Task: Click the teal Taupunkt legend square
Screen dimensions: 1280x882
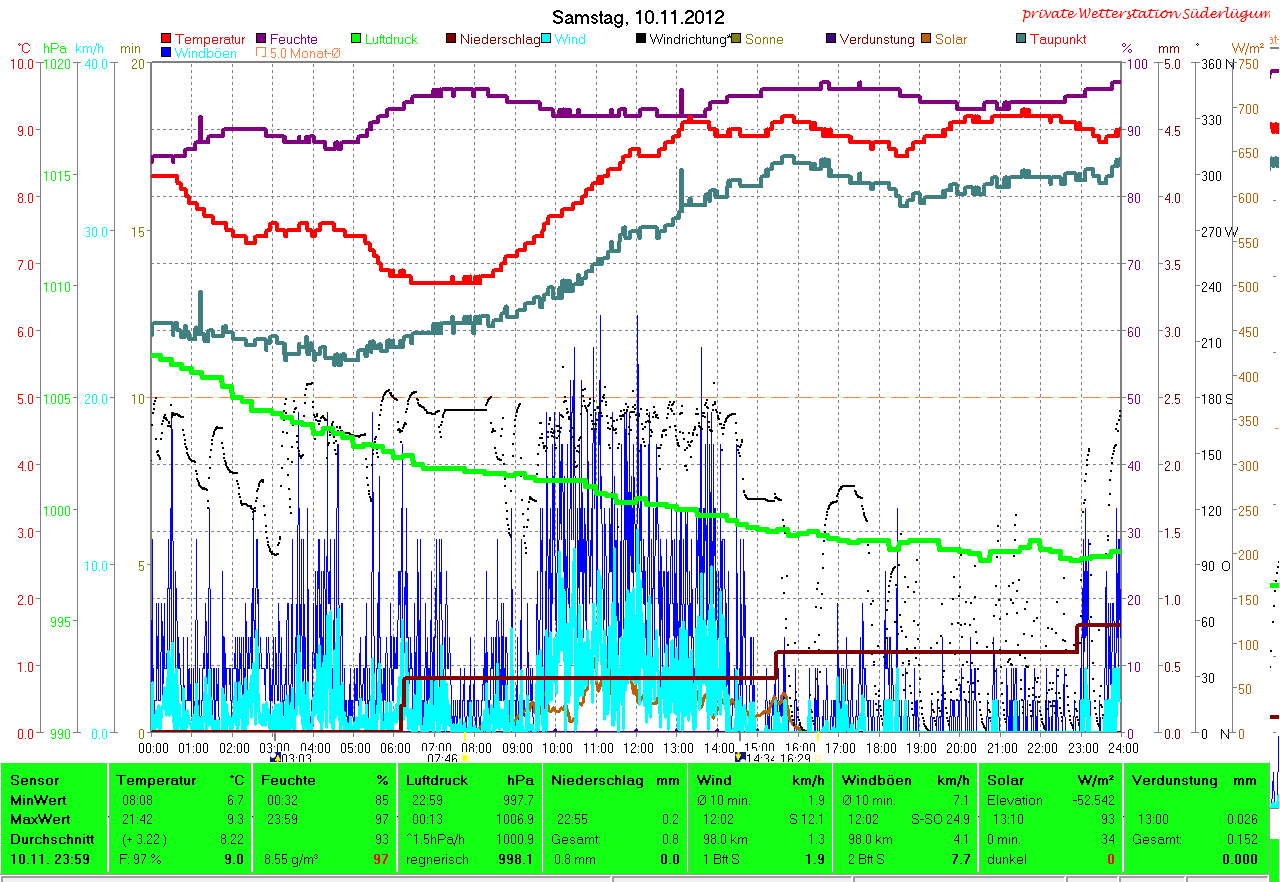Action: click(x=1021, y=40)
